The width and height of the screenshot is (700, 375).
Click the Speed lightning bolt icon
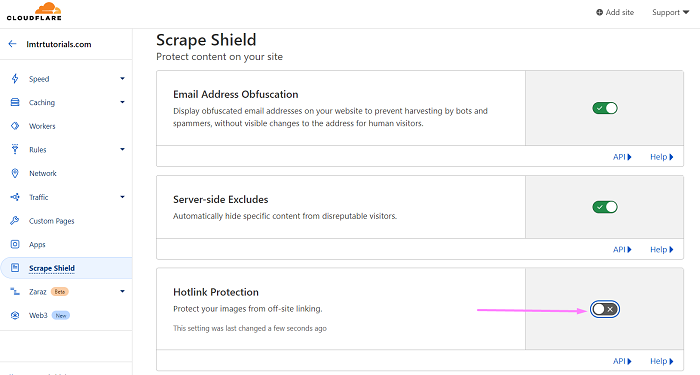[x=15, y=79]
